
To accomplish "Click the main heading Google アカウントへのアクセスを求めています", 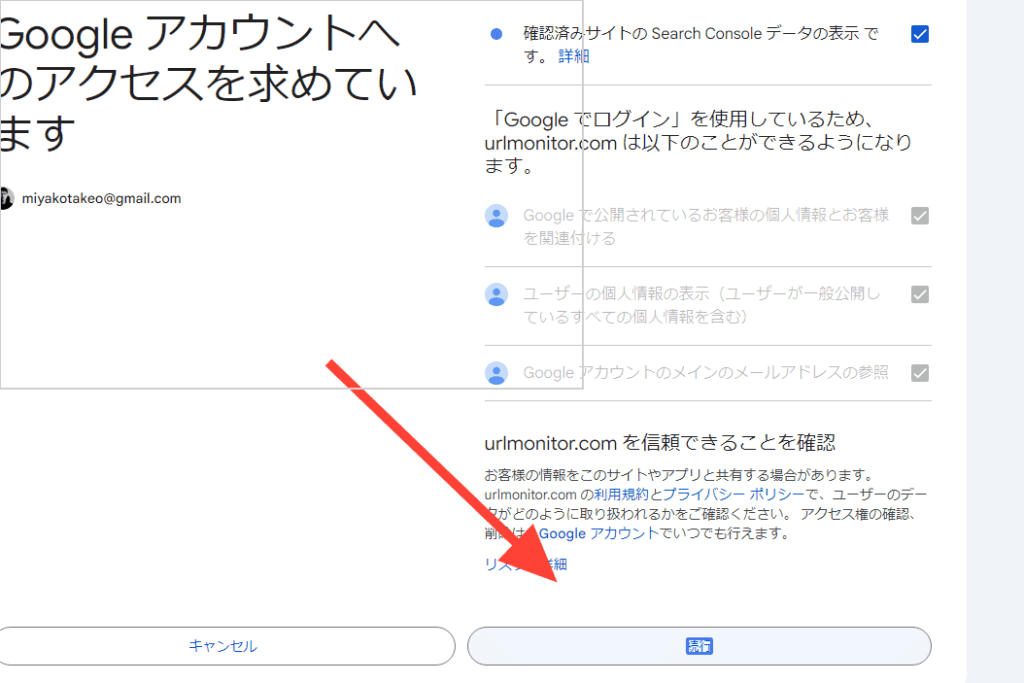I will click(208, 83).
